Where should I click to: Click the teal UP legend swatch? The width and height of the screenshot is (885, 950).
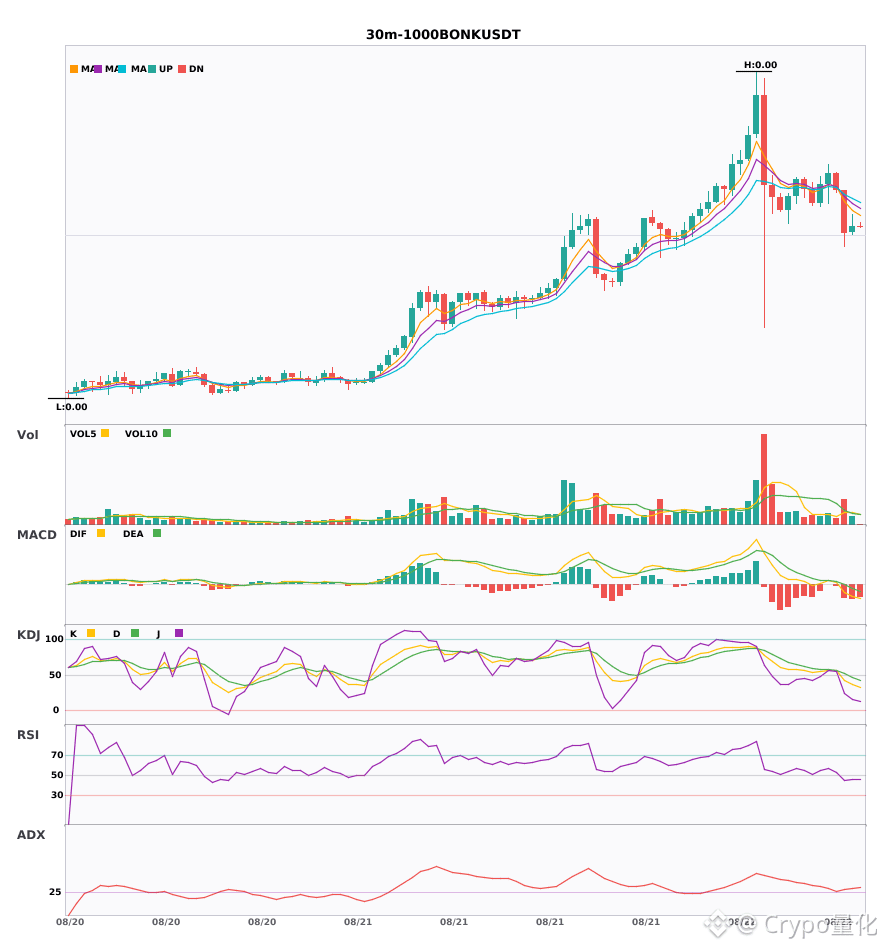[x=152, y=69]
